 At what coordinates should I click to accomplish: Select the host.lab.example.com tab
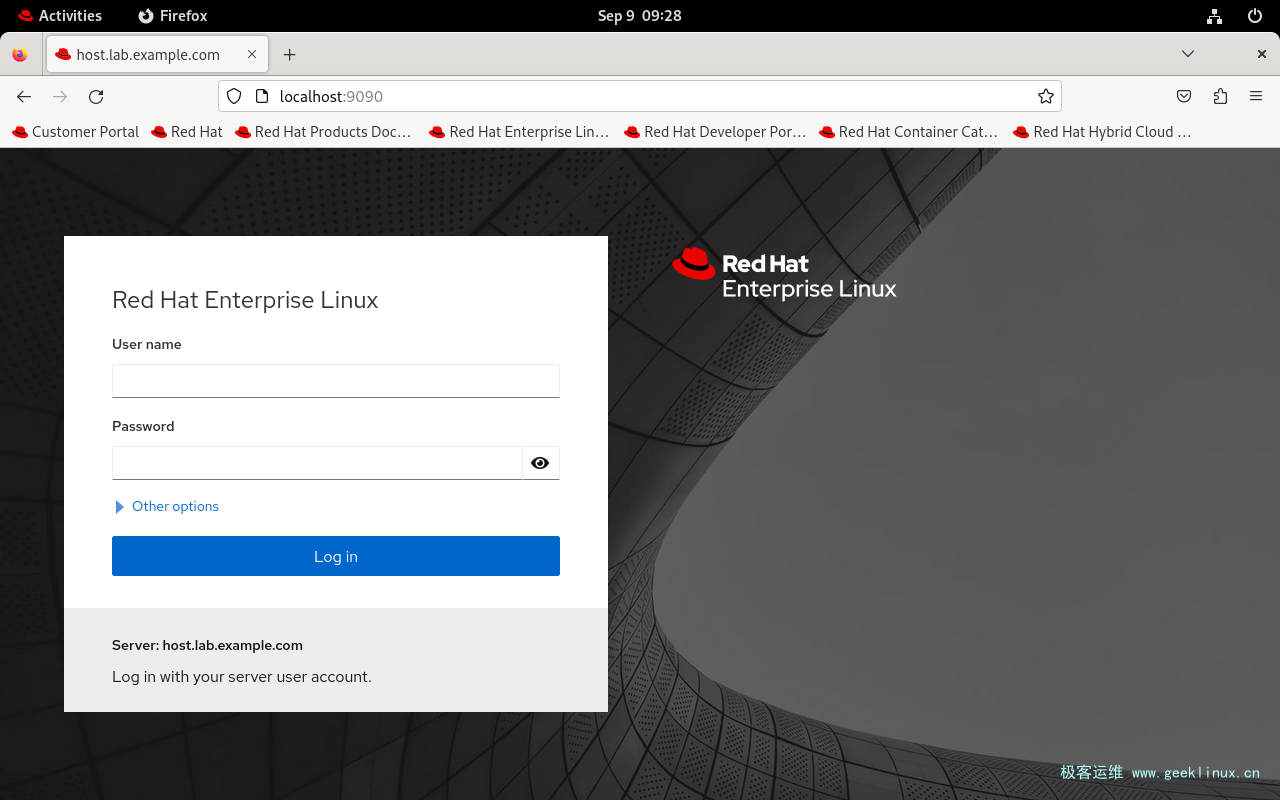pyautogui.click(x=157, y=55)
